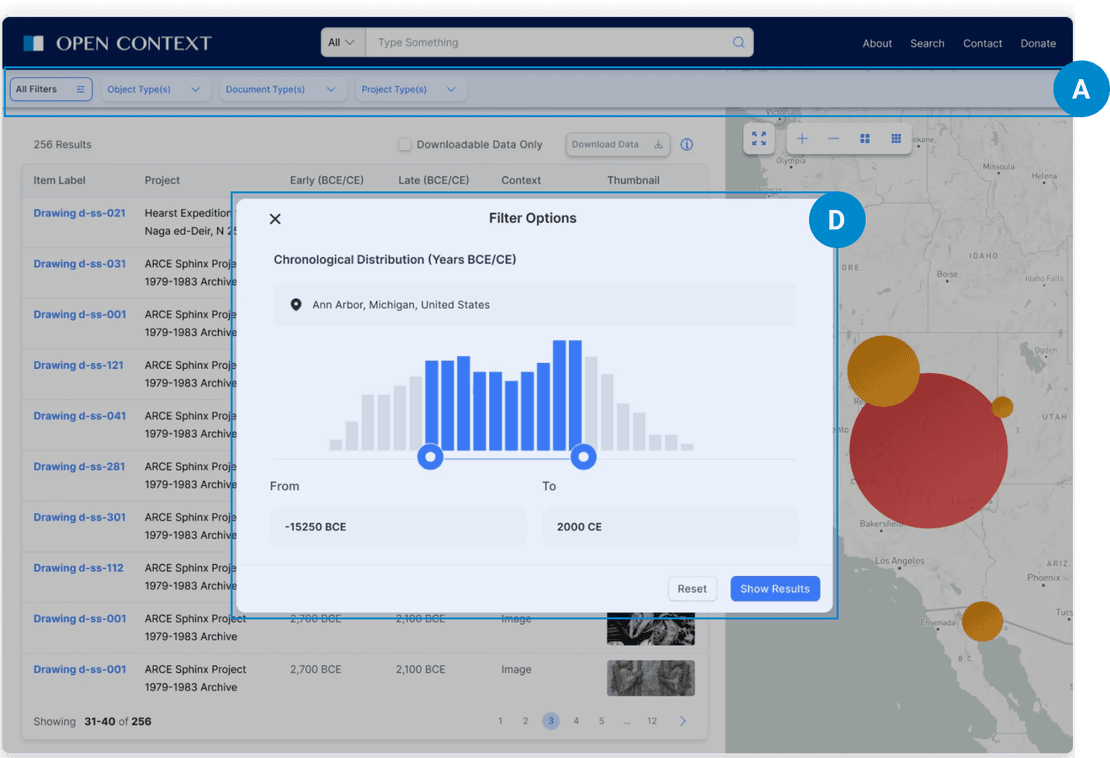Open the Drawing d-ss-041 link
1110x758 pixels.
coord(79,416)
